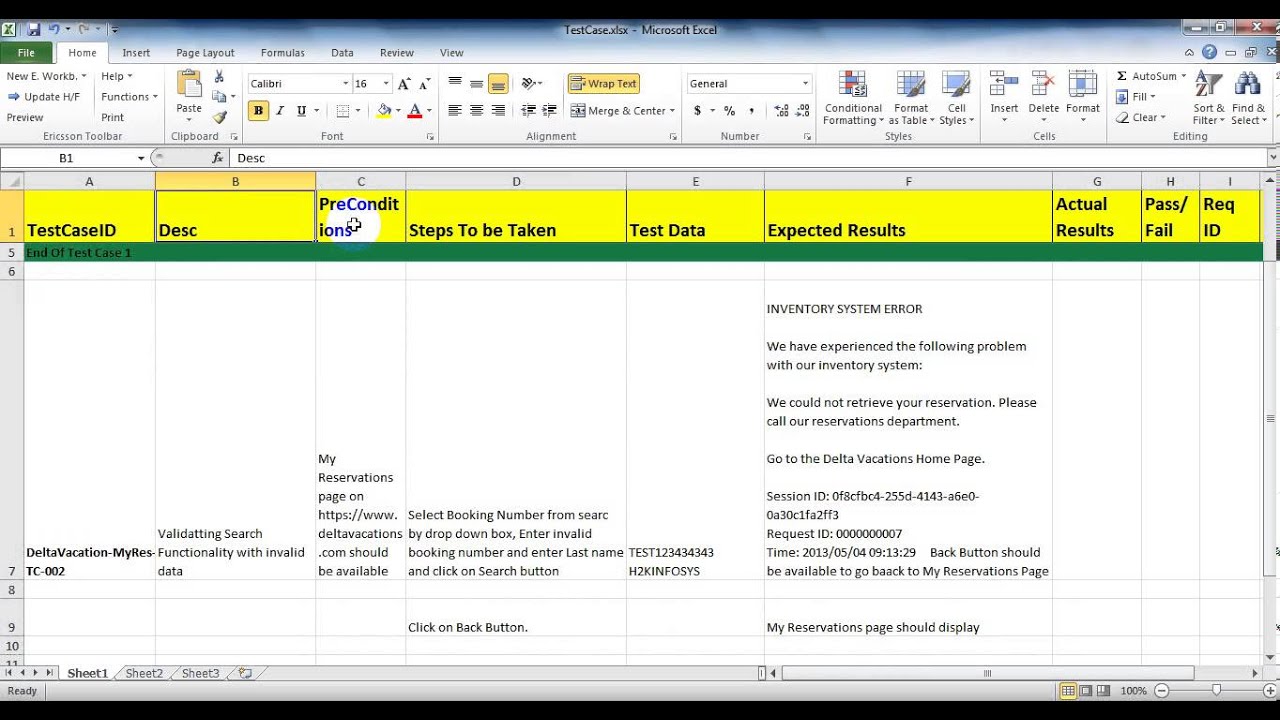Image resolution: width=1280 pixels, height=720 pixels.
Task: Open Conditional Formatting menu
Action: click(x=852, y=98)
